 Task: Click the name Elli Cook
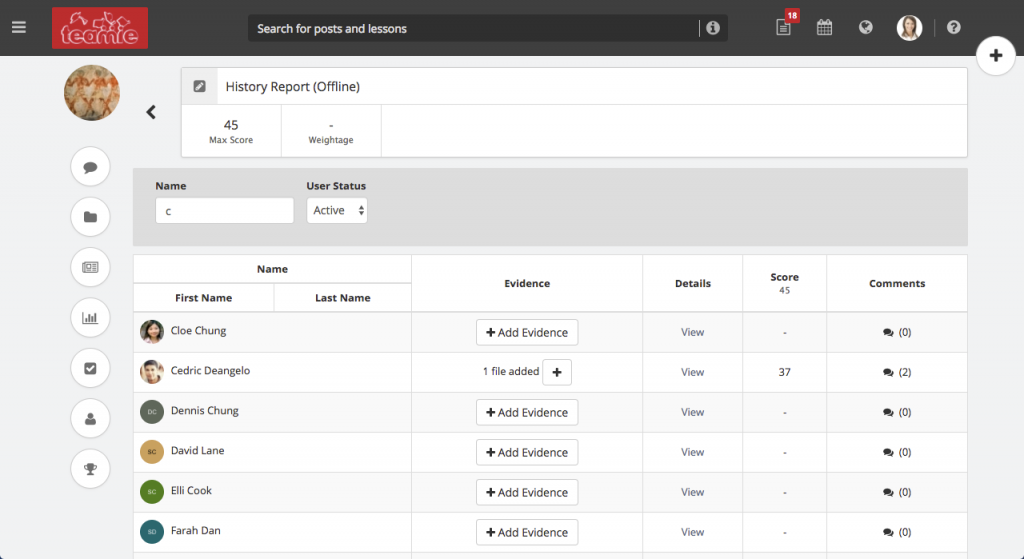191,490
